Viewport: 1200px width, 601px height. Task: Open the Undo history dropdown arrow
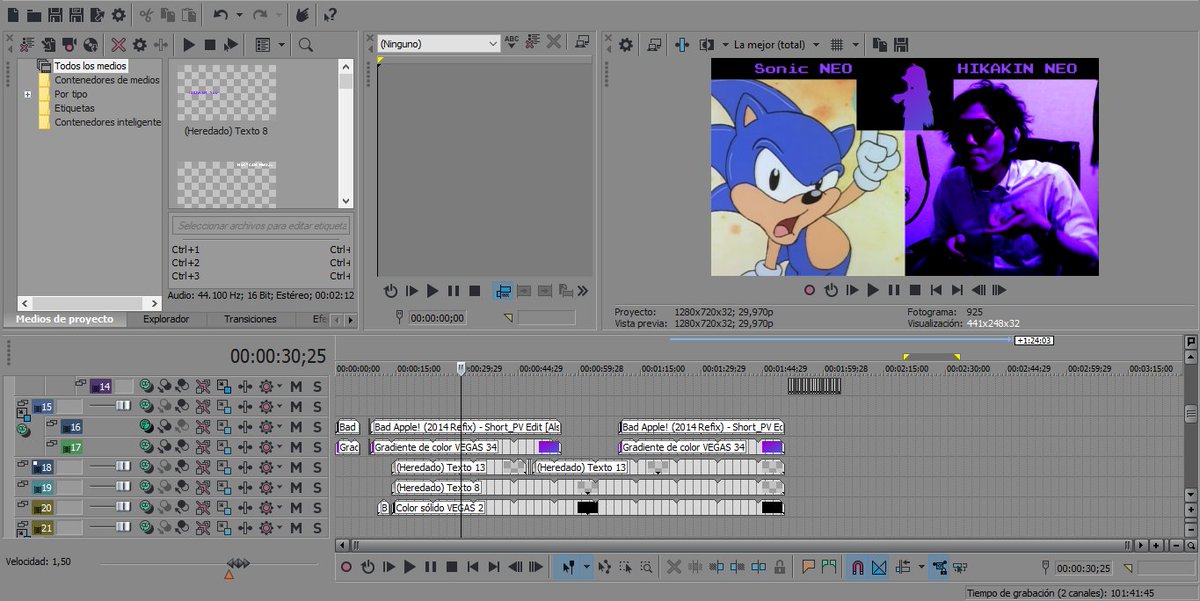tap(238, 15)
